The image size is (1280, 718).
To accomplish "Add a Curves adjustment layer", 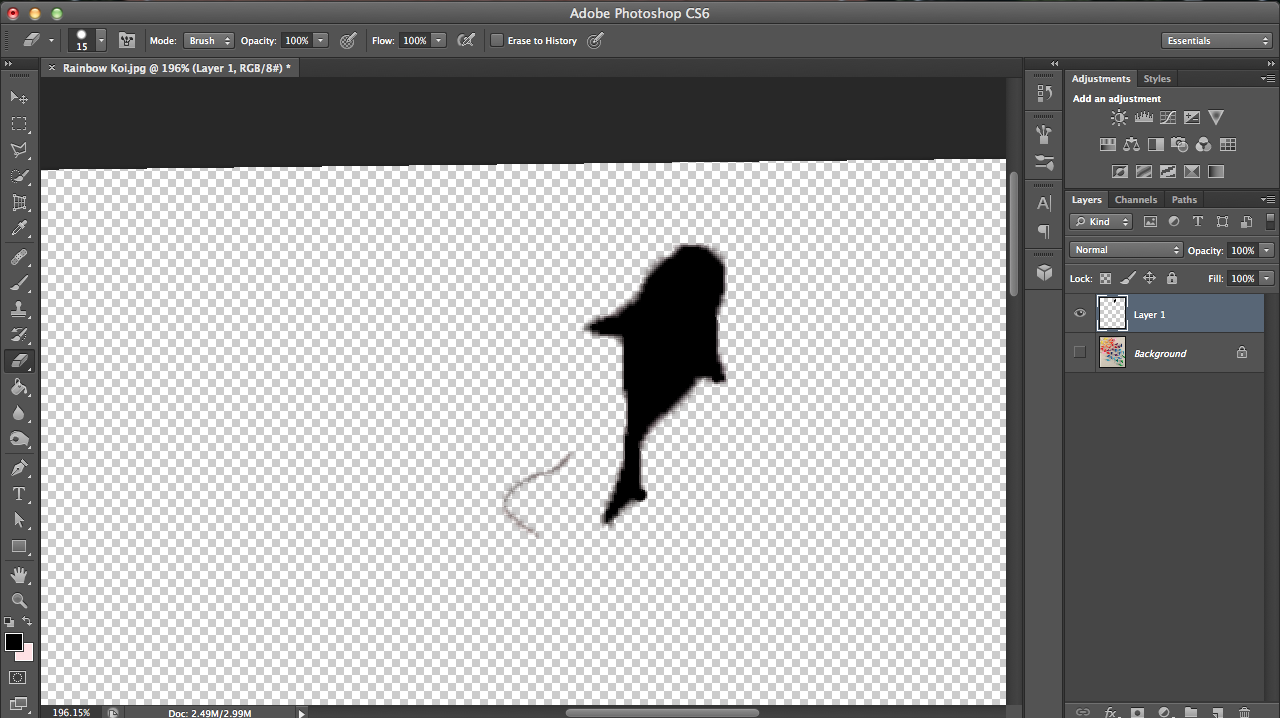I will coord(1167,117).
